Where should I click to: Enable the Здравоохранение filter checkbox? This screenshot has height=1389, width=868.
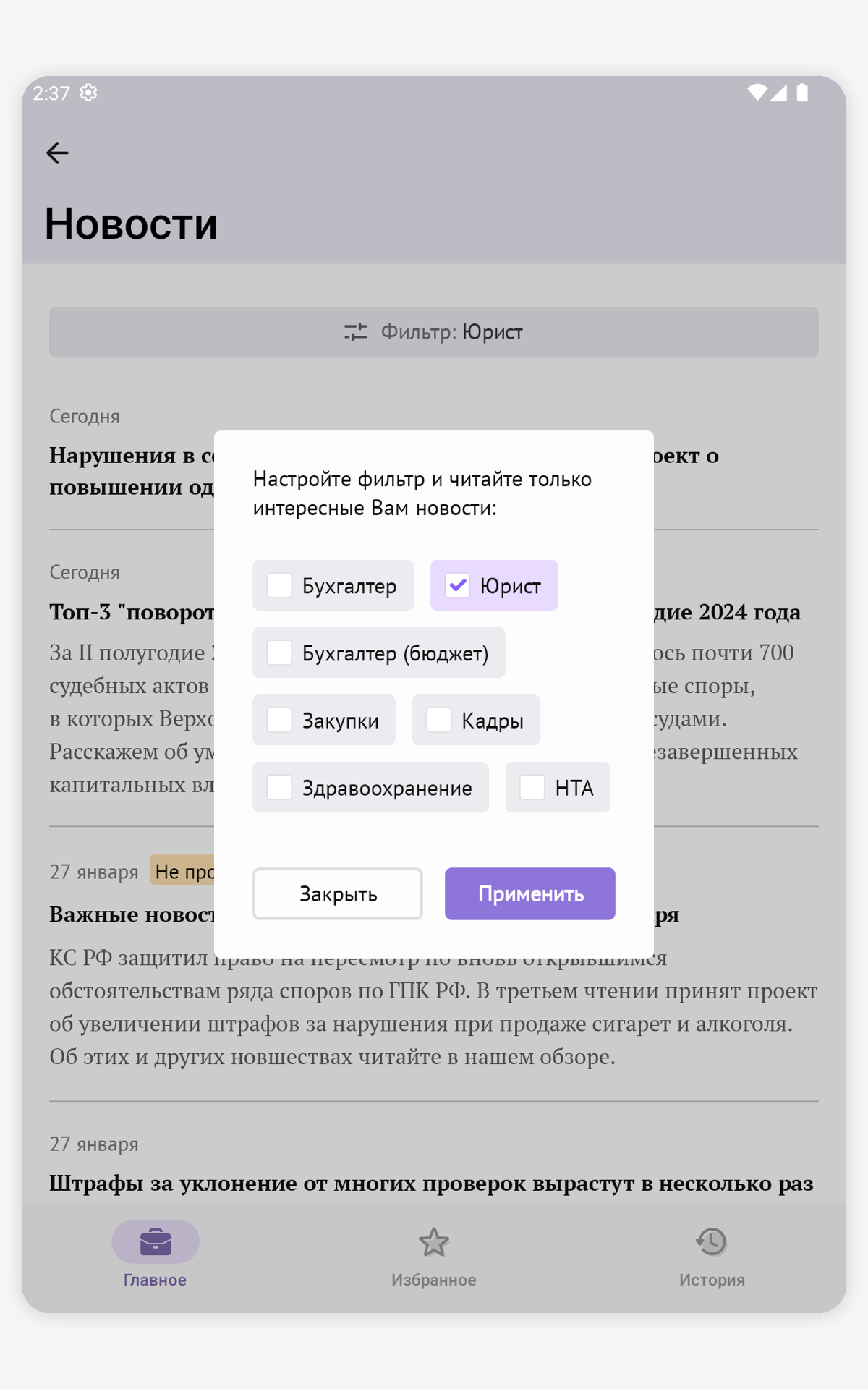tap(279, 787)
